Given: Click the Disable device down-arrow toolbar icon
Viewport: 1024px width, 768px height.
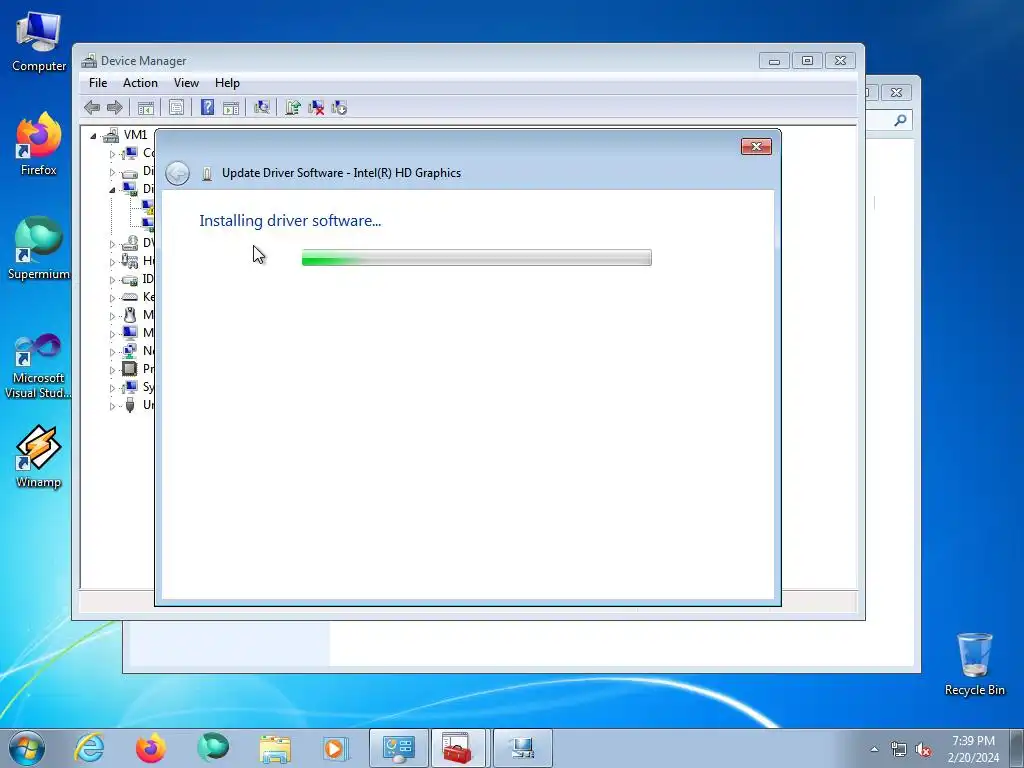Looking at the screenshot, I should click(x=339, y=108).
